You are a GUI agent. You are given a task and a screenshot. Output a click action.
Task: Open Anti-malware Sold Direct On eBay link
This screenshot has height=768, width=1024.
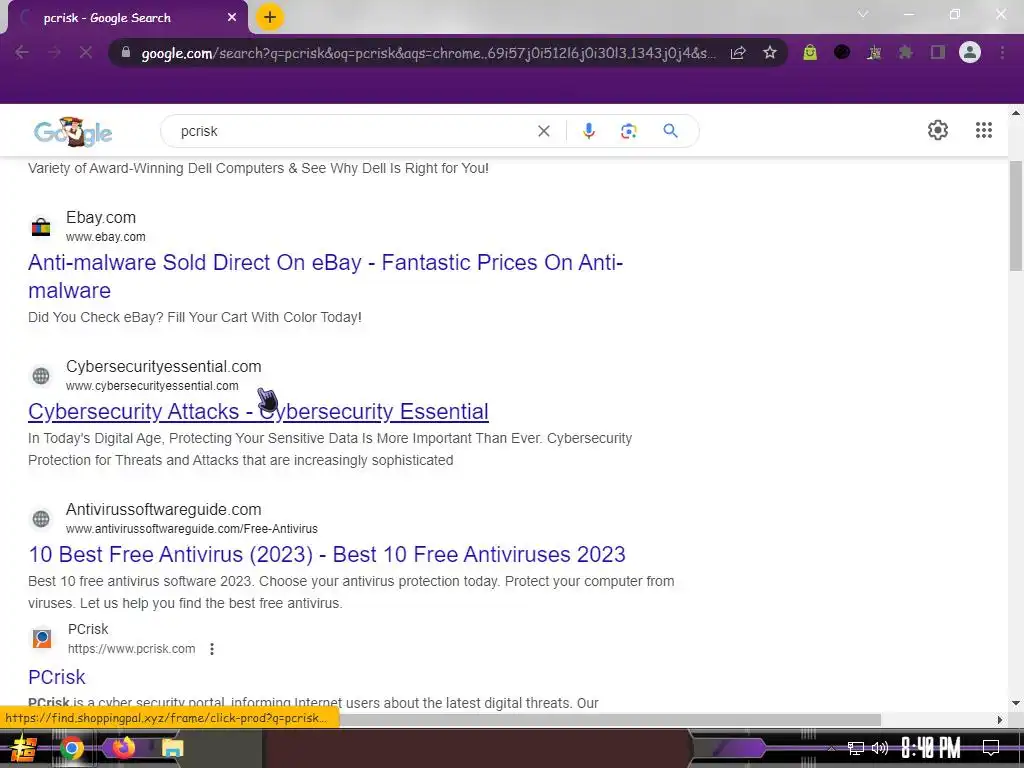point(325,276)
